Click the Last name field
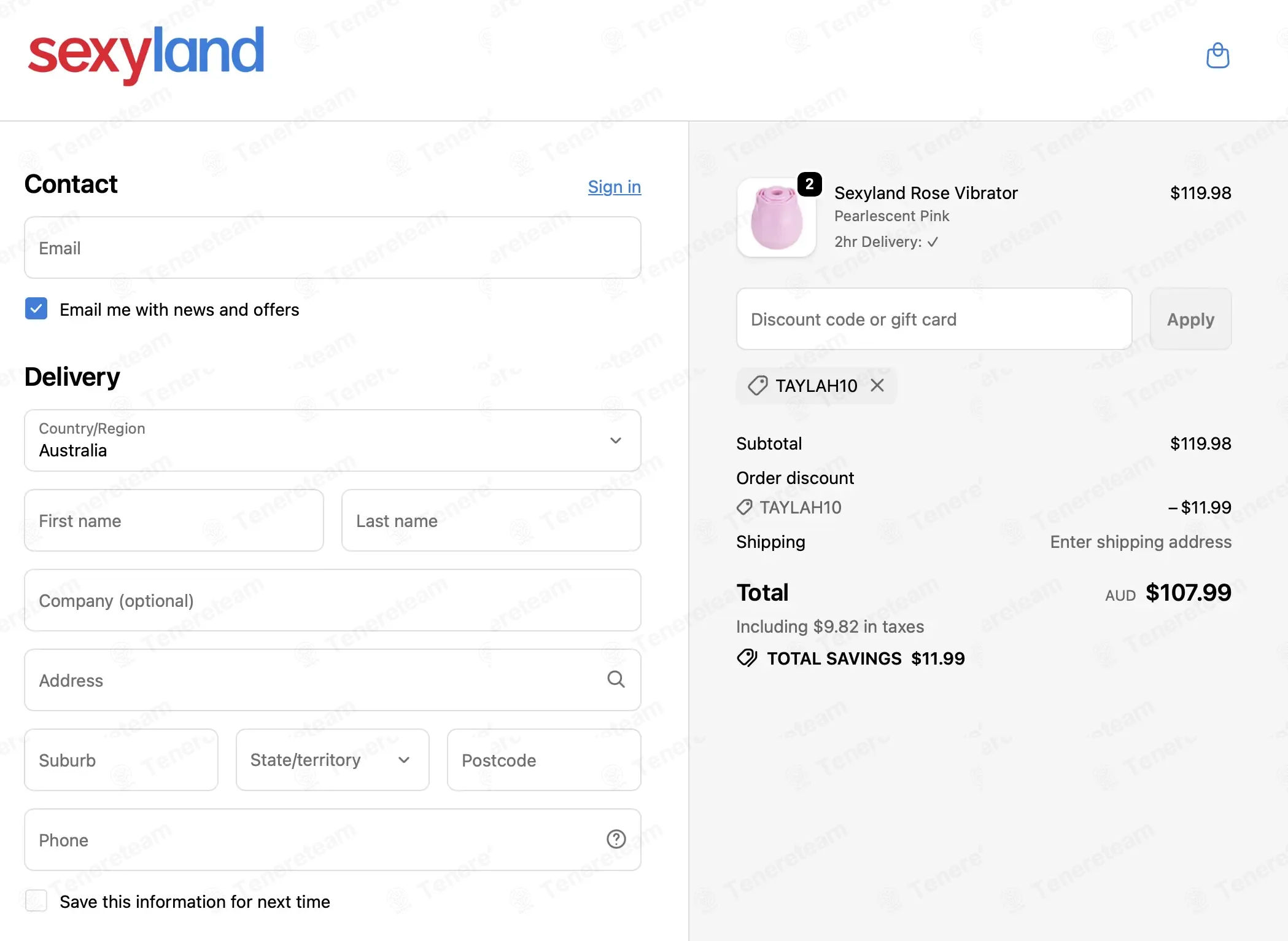Image resolution: width=1288 pixels, height=941 pixels. [491, 520]
